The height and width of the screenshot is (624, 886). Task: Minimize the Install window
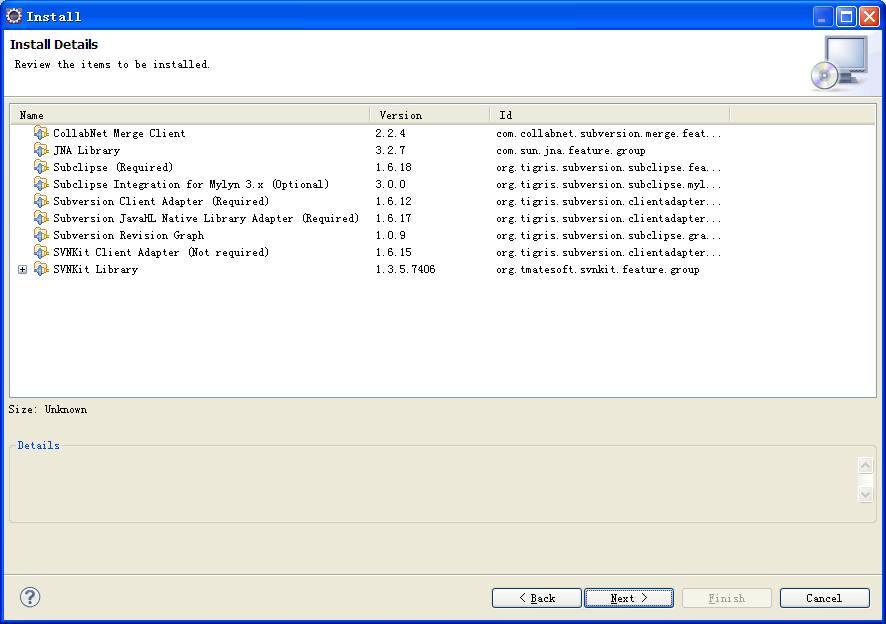pyautogui.click(x=822, y=16)
